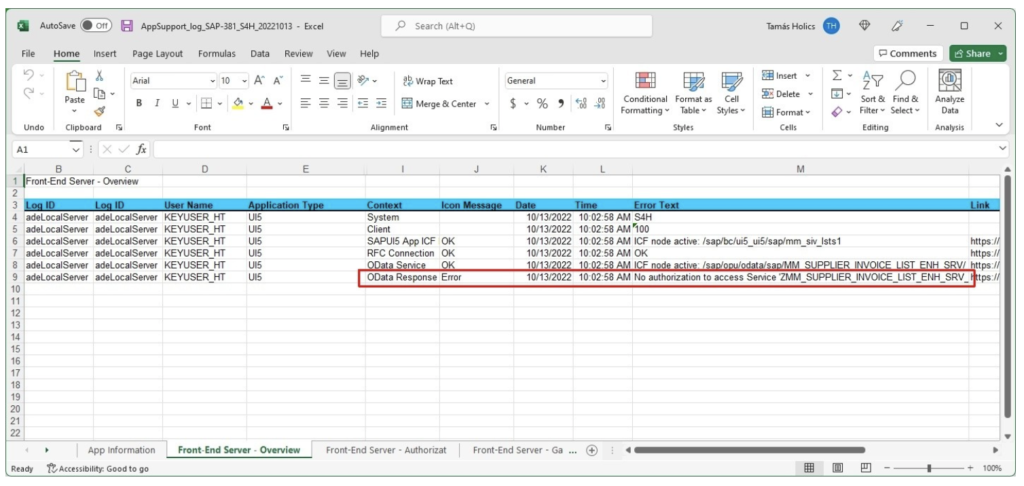Open the File menu

click(28, 54)
